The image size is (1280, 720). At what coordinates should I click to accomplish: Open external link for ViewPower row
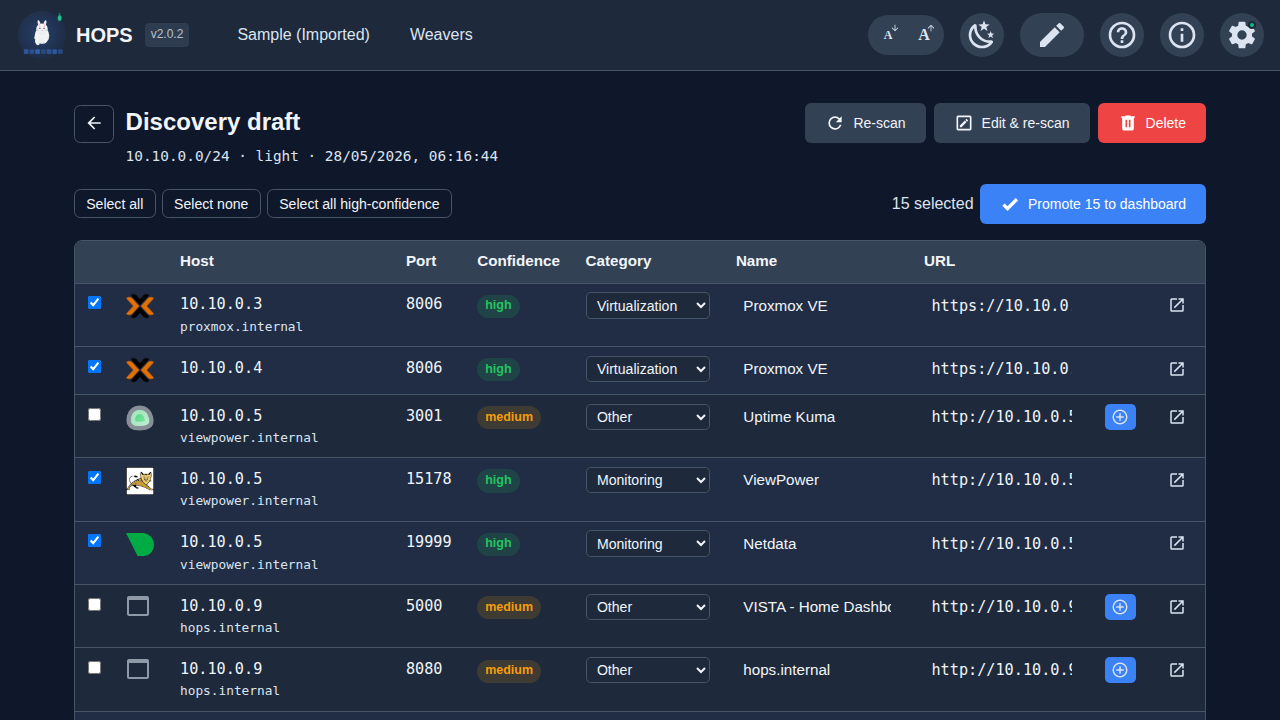pyautogui.click(x=1177, y=480)
